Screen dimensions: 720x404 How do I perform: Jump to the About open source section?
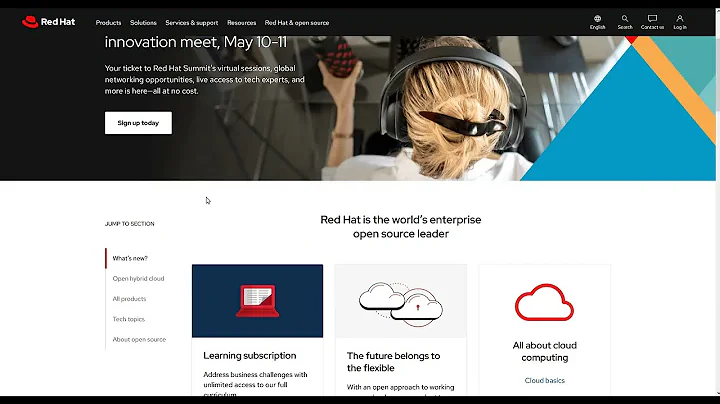click(x=139, y=339)
